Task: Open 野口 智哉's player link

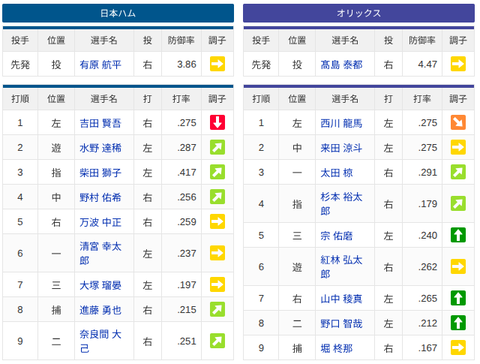Action: pyautogui.click(x=341, y=323)
